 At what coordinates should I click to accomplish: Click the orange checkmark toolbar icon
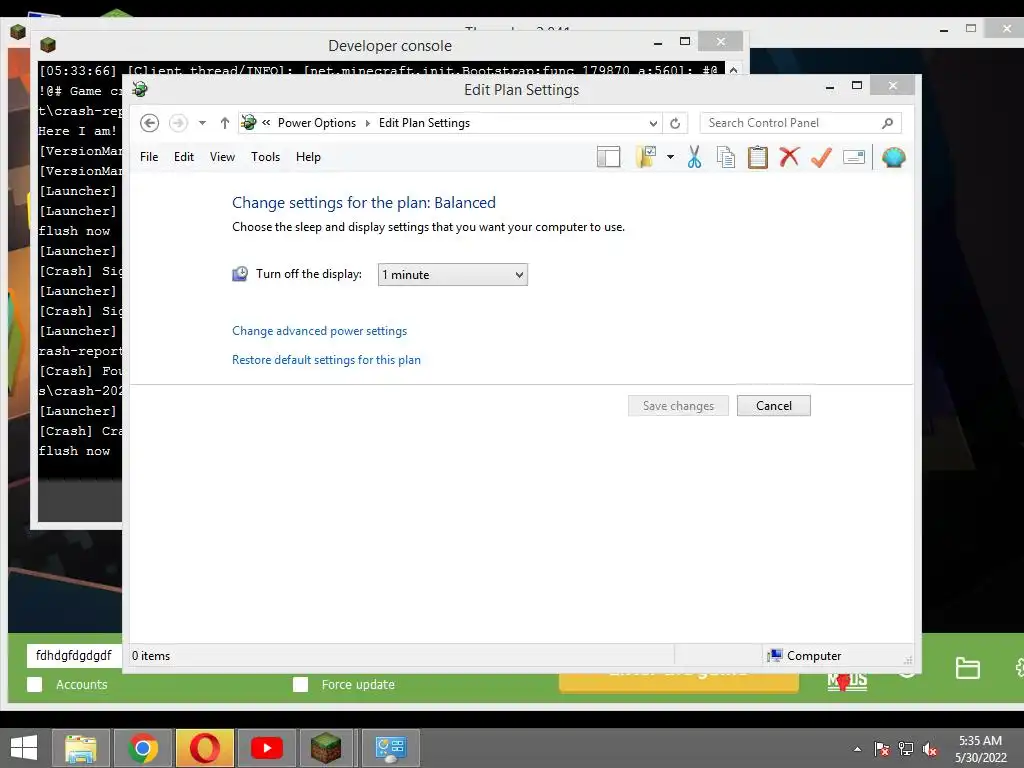coord(822,157)
